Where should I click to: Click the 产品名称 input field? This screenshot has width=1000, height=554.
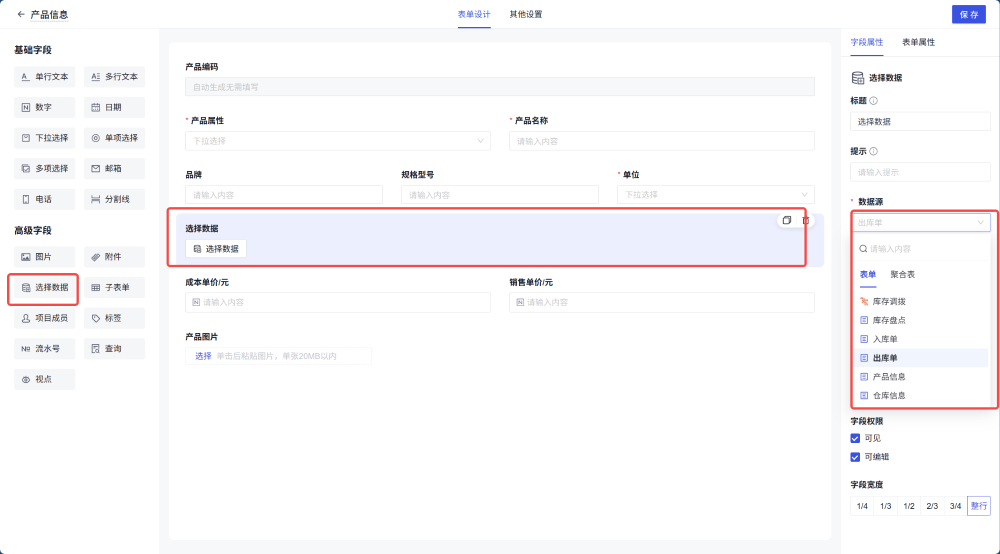click(661, 141)
